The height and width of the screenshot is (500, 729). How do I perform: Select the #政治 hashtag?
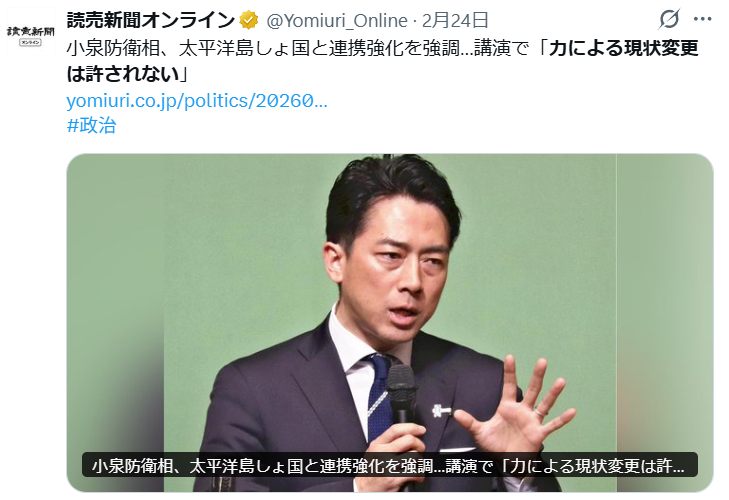92,126
